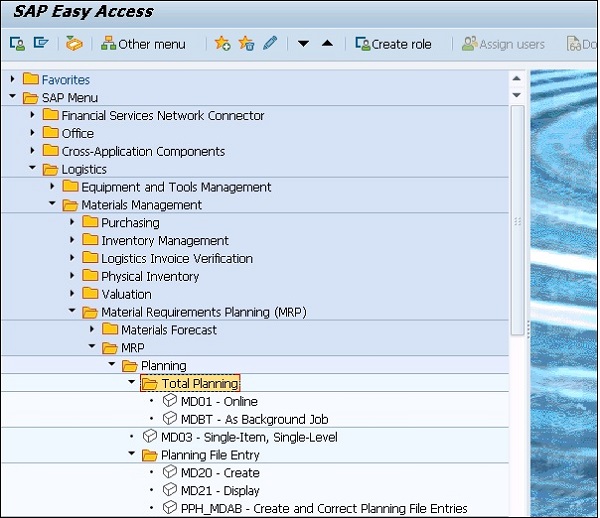Select the SAP Menu folder icon
Screen dimensions: 600x518
(x=31, y=98)
